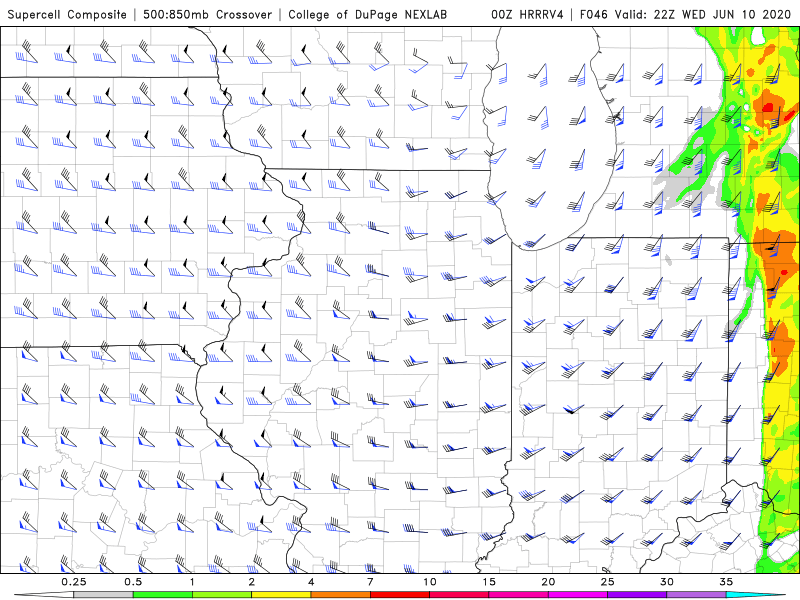
Task: Select the red 7–10 legend swatch
Action: coord(400,595)
